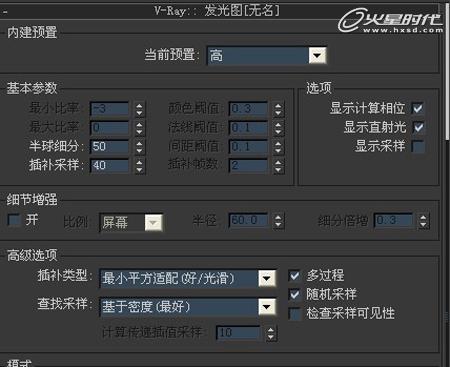Turn on the 细节增强 开 checkbox
The image size is (450, 367).
coord(14,220)
